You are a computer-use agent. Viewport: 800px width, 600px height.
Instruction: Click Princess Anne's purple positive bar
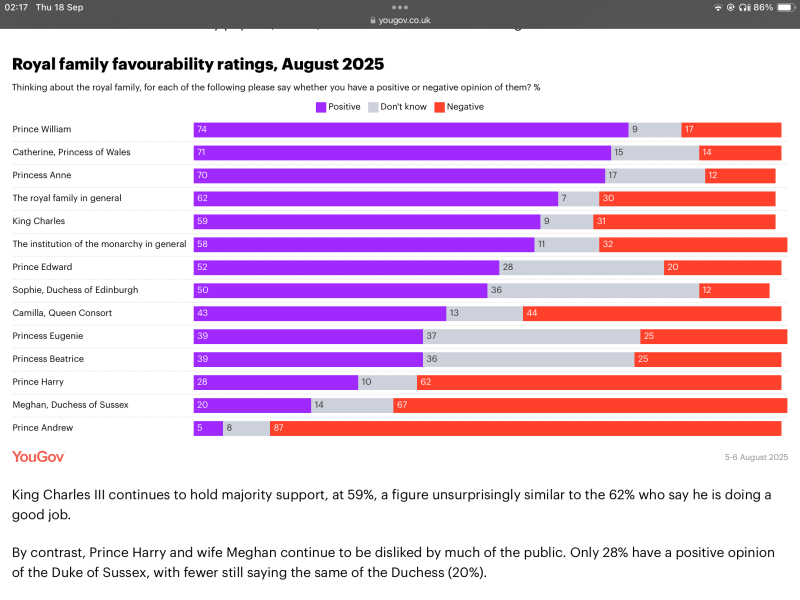[399, 175]
